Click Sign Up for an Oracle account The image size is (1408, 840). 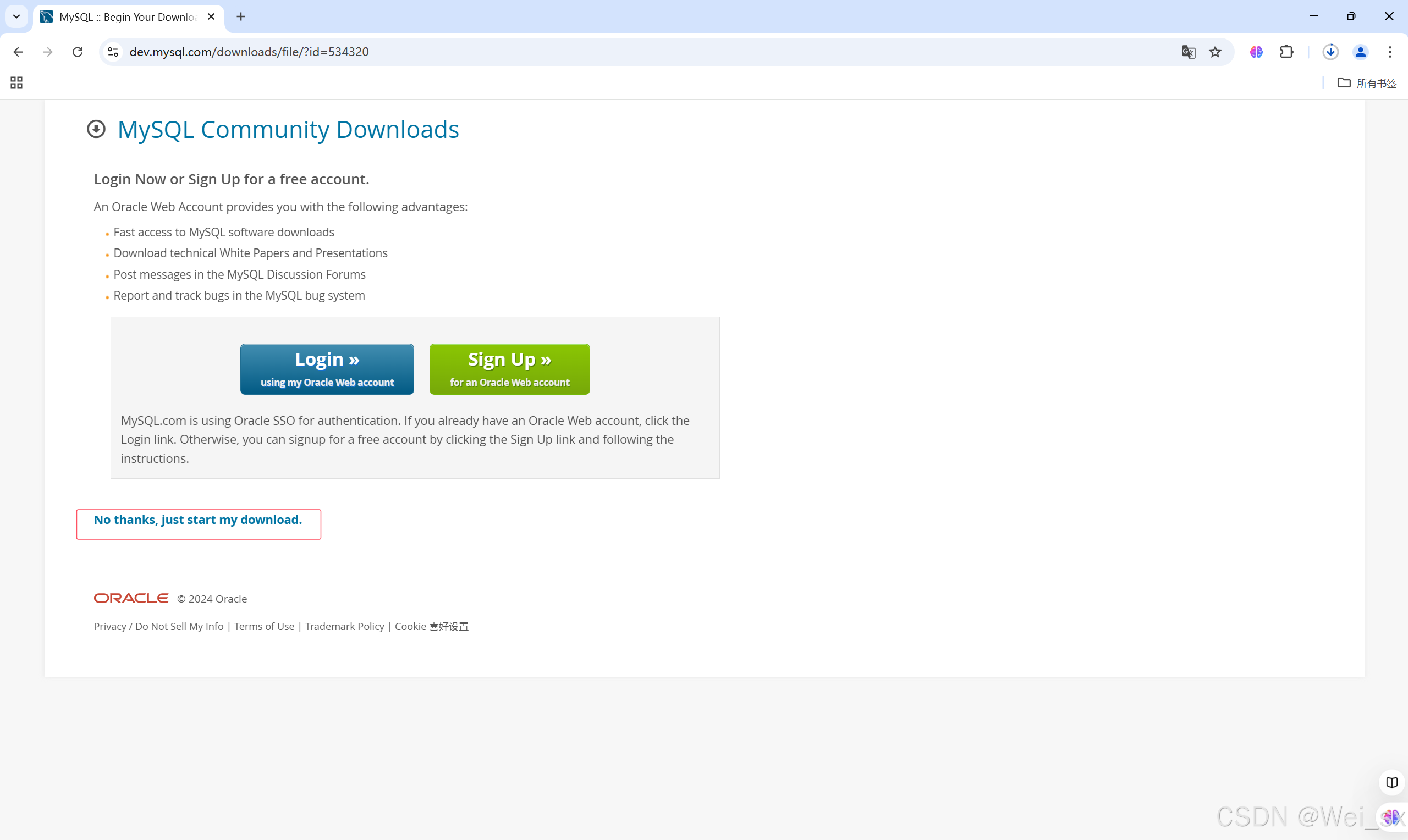509,369
